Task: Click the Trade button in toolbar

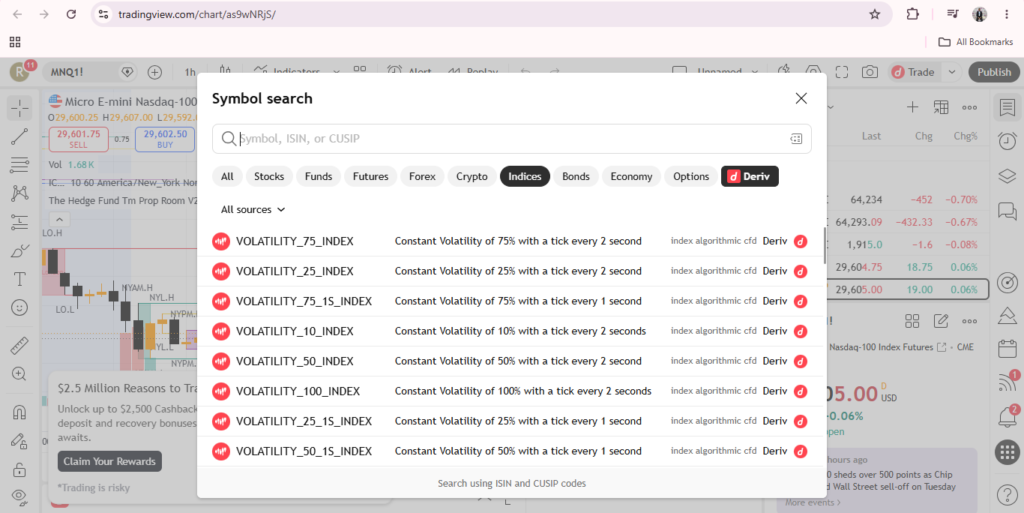Action: (x=914, y=72)
